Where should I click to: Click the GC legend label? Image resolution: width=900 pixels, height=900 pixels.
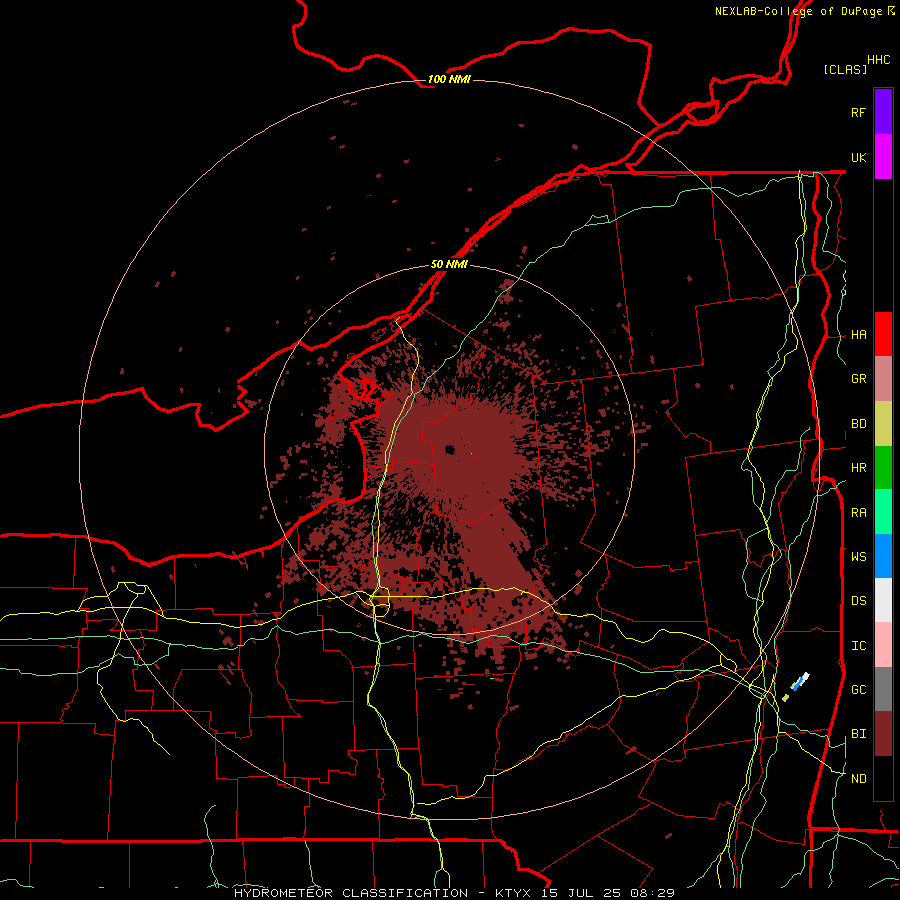858,690
